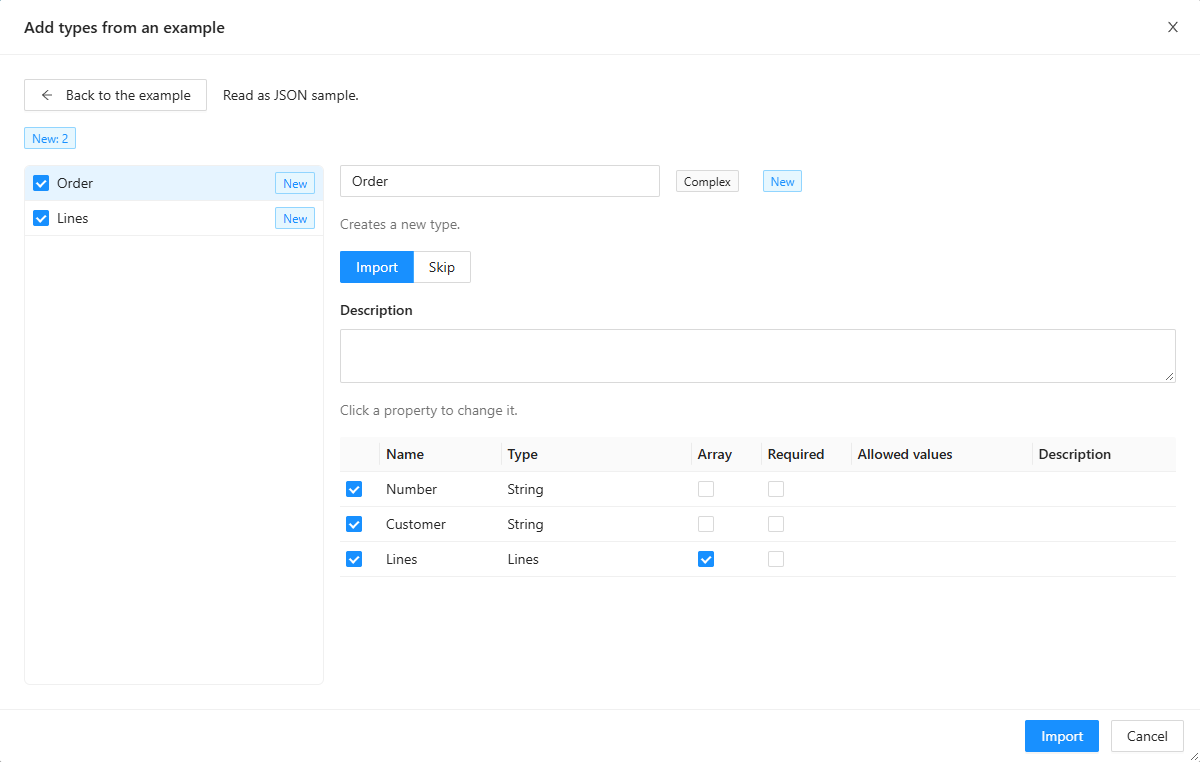Image resolution: width=1200 pixels, height=762 pixels.
Task: Confirm with the bottom Import button
Action: tap(1062, 736)
